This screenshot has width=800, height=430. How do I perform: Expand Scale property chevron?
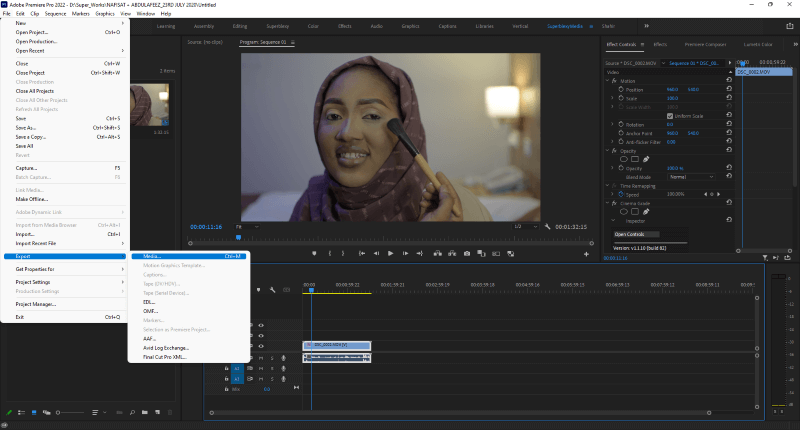point(612,98)
